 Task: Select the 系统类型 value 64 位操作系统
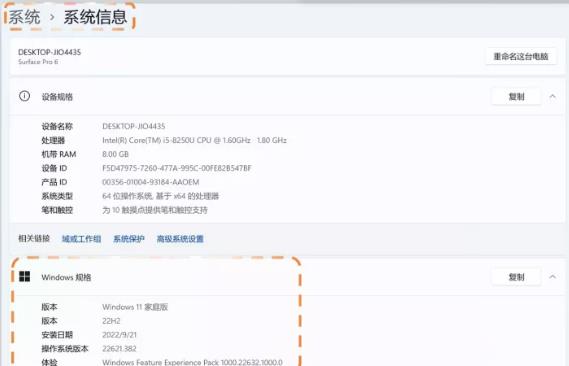click(x=160, y=196)
